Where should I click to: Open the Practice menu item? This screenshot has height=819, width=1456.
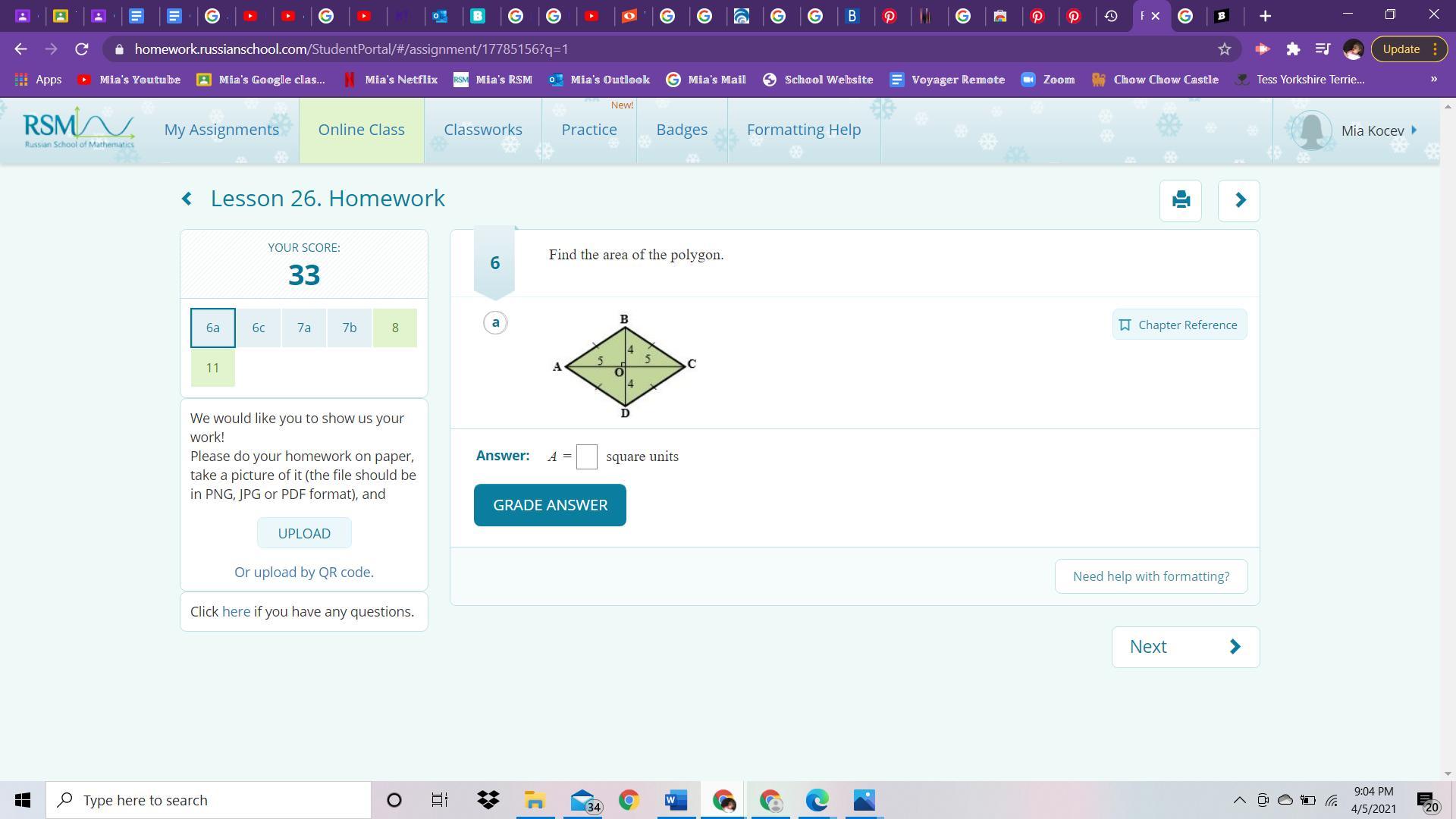(x=588, y=130)
